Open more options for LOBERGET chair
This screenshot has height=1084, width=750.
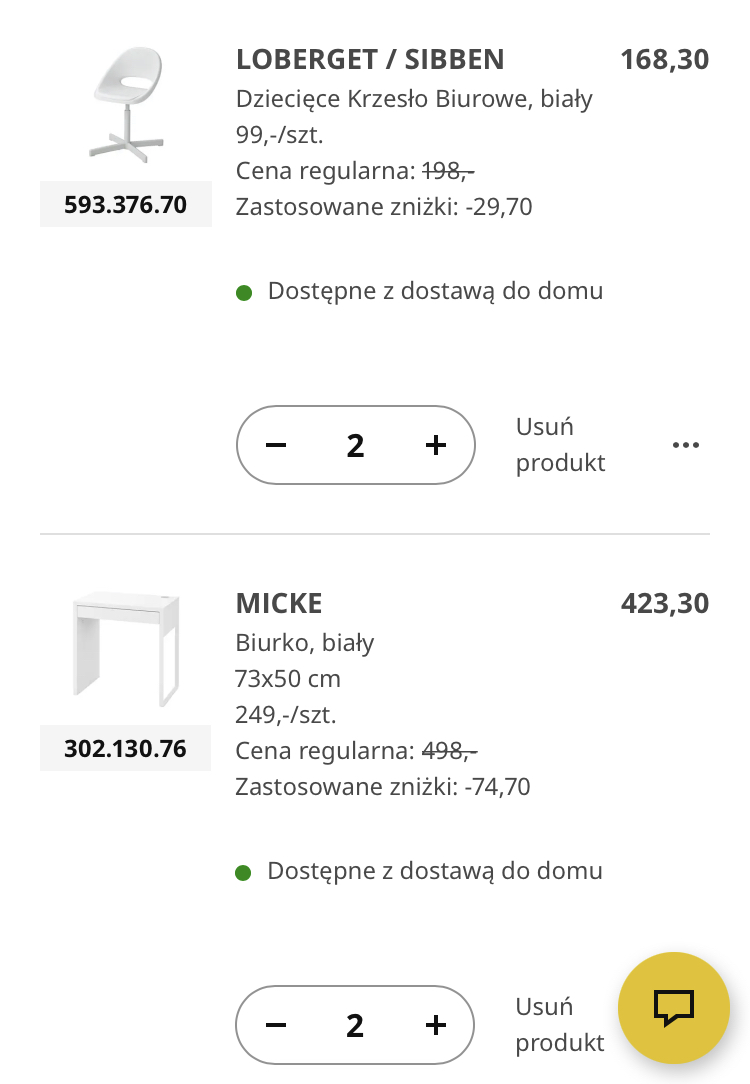pyautogui.click(x=686, y=445)
